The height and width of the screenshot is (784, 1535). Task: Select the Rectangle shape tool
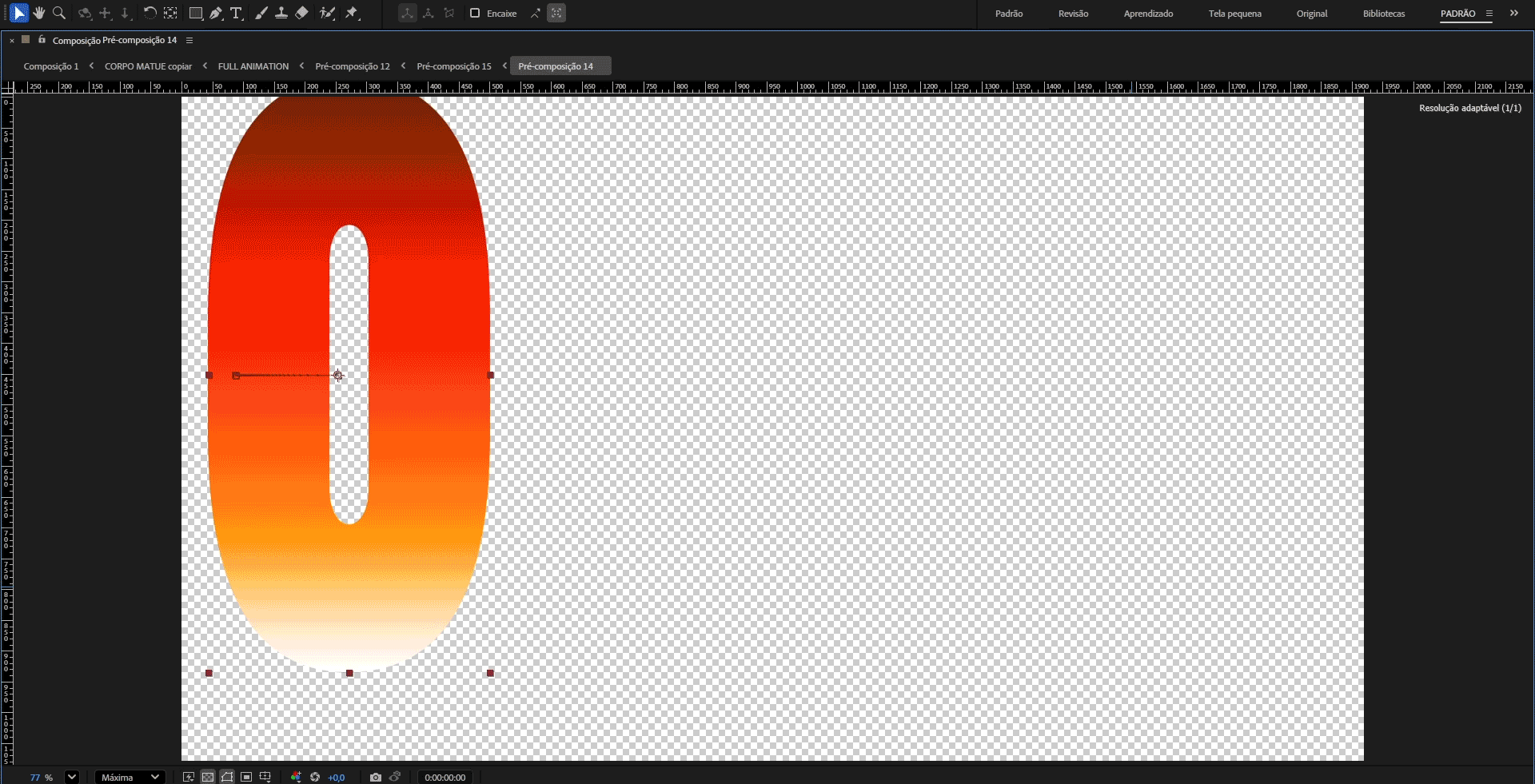(x=196, y=14)
